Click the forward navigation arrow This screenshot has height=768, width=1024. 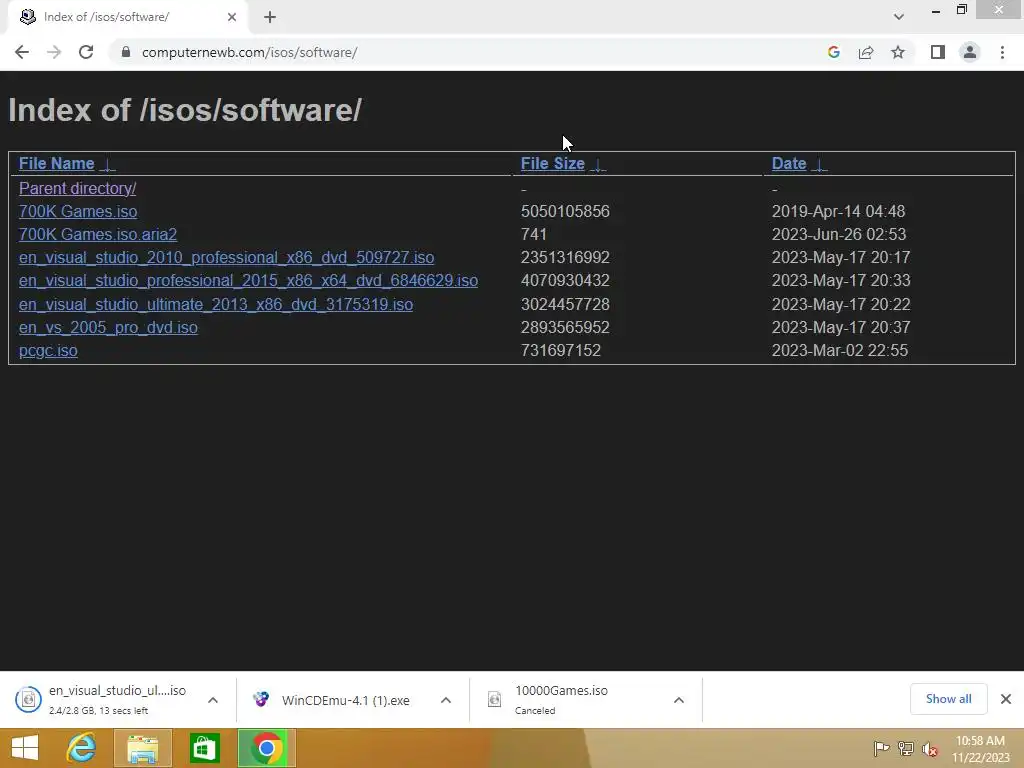54,52
